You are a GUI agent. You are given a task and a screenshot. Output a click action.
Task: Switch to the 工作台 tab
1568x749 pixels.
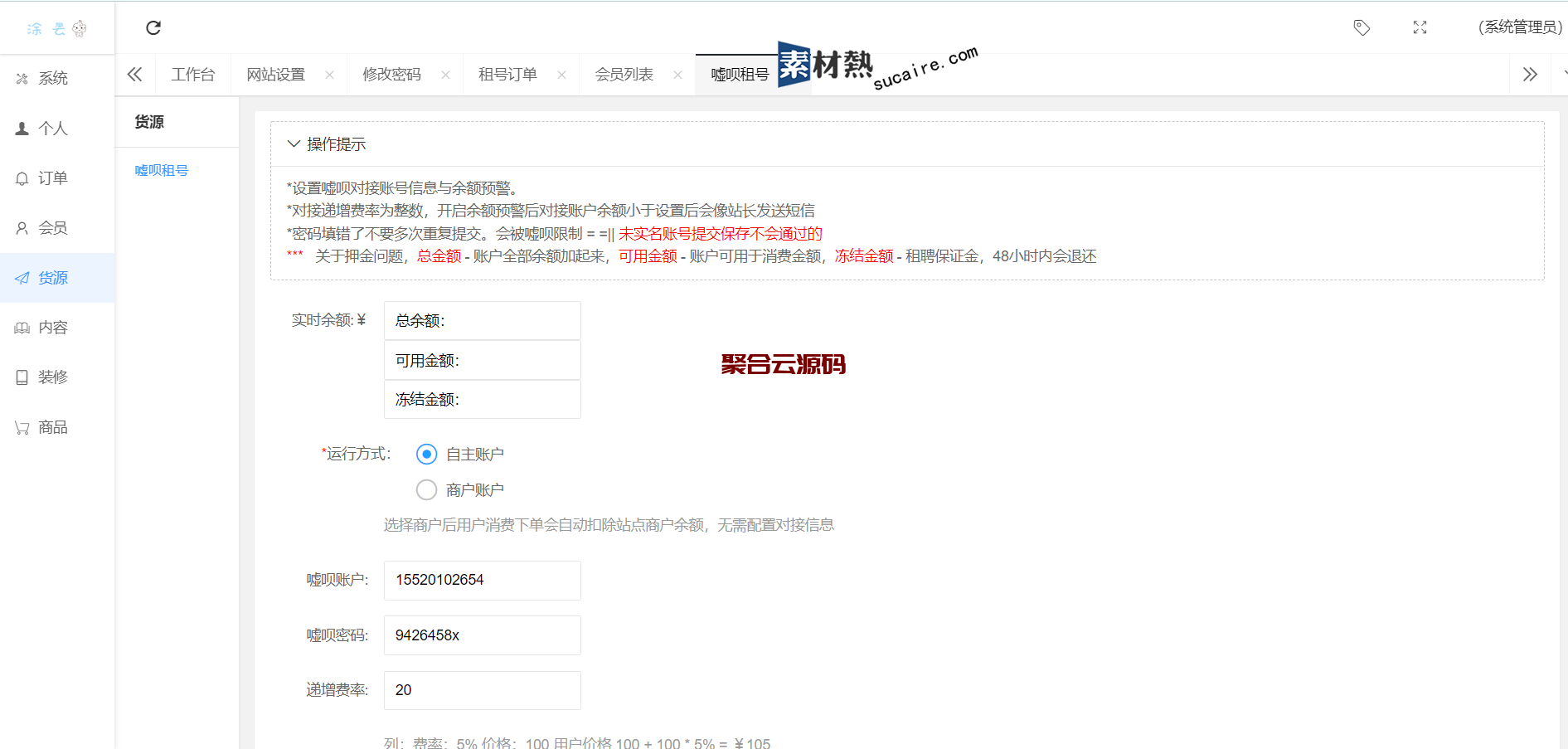193,75
